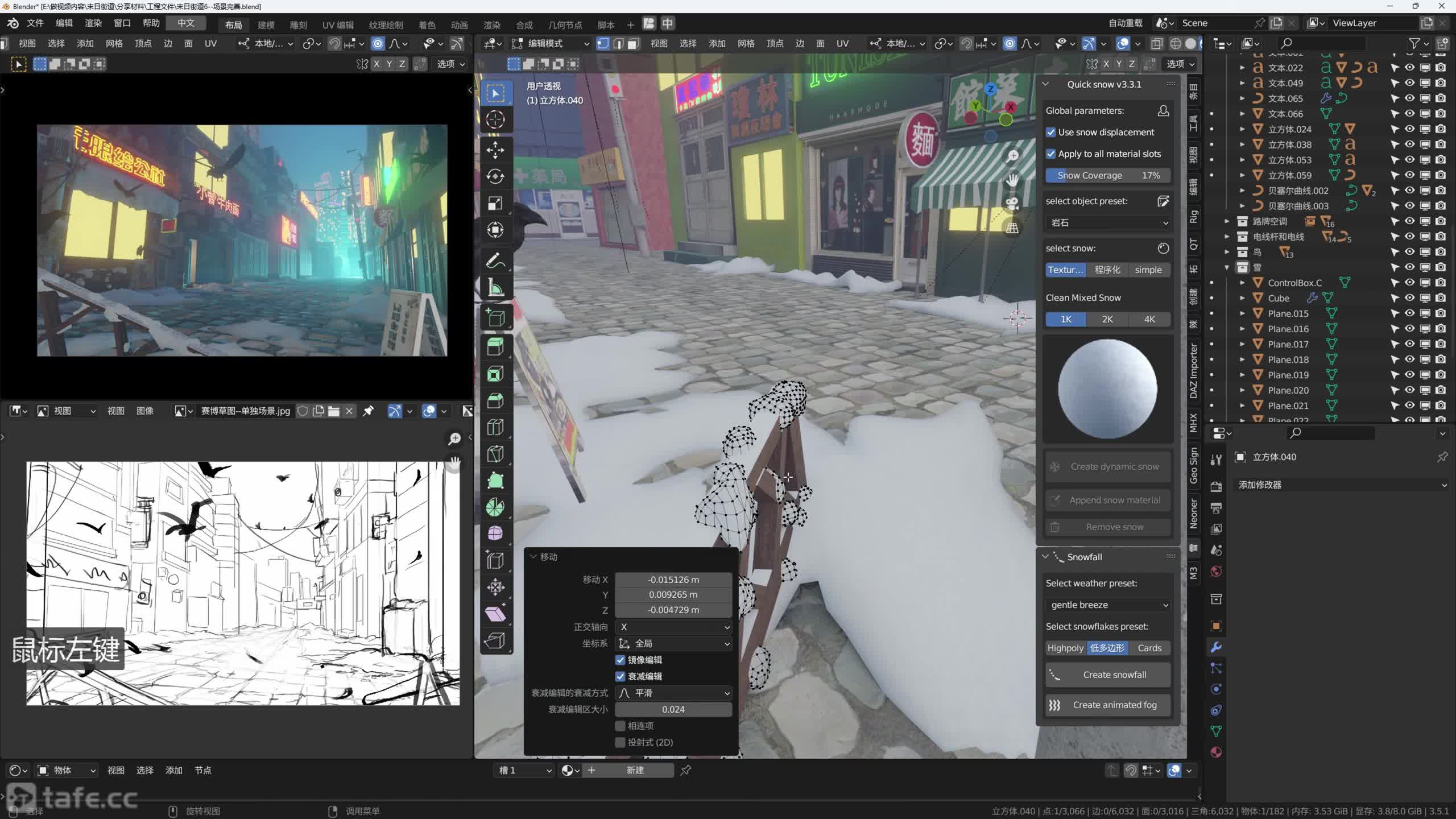Uncheck Apply to all material slots

[x=1050, y=154]
